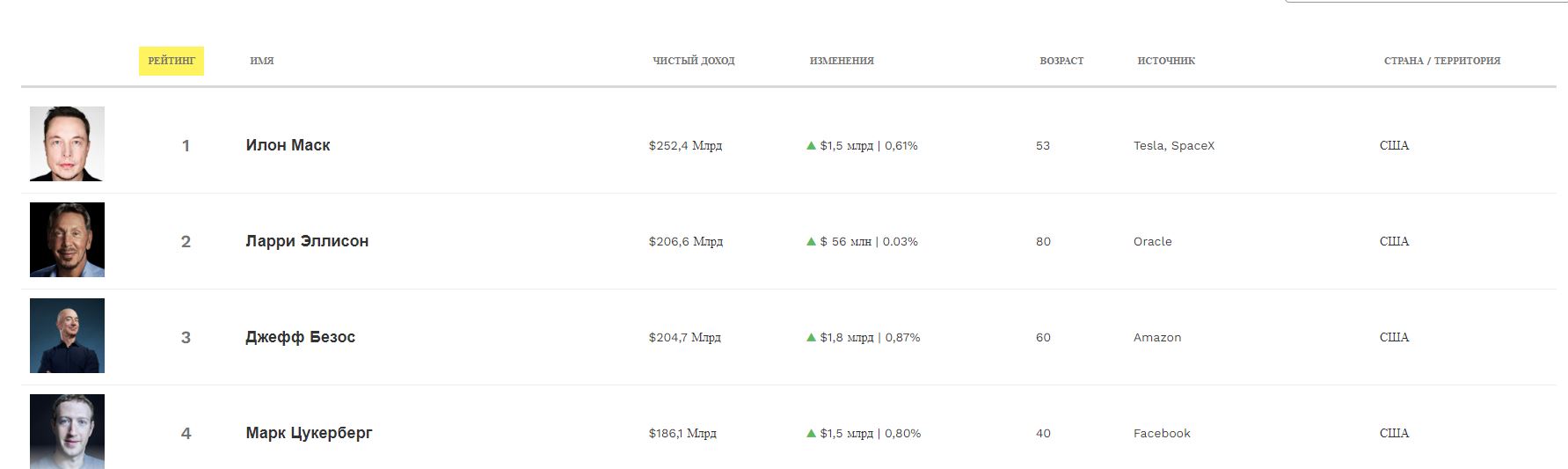Sort by ИСТОЧНИК column header

click(1166, 61)
